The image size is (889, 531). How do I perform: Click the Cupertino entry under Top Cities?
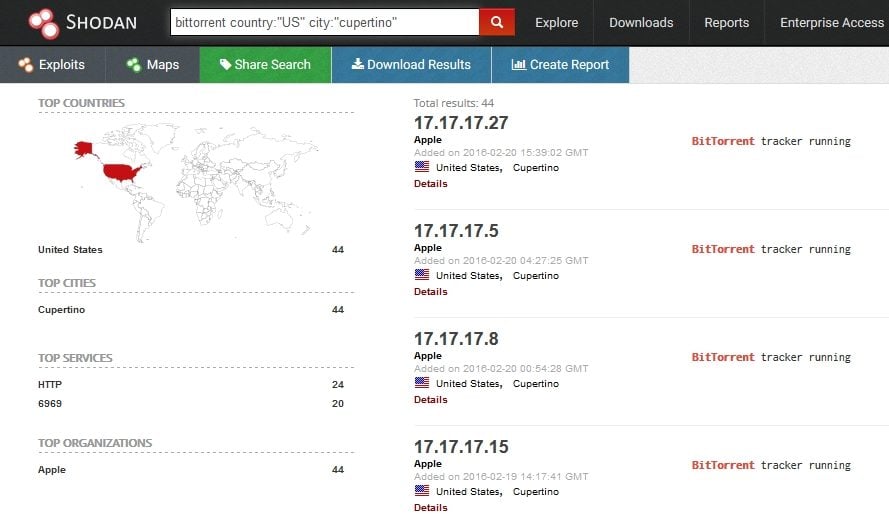click(x=61, y=309)
